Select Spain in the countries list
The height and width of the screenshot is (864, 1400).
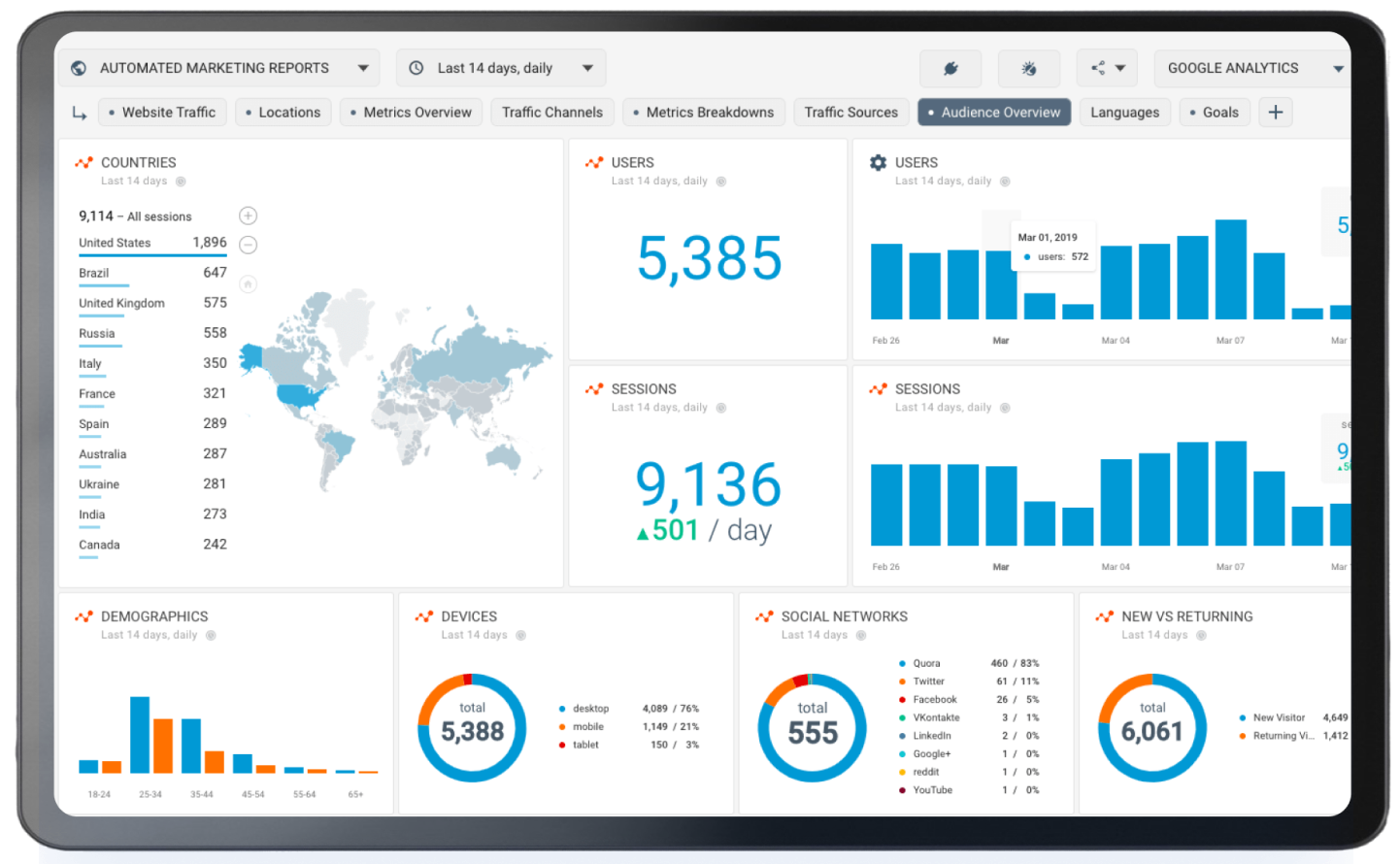coord(152,424)
